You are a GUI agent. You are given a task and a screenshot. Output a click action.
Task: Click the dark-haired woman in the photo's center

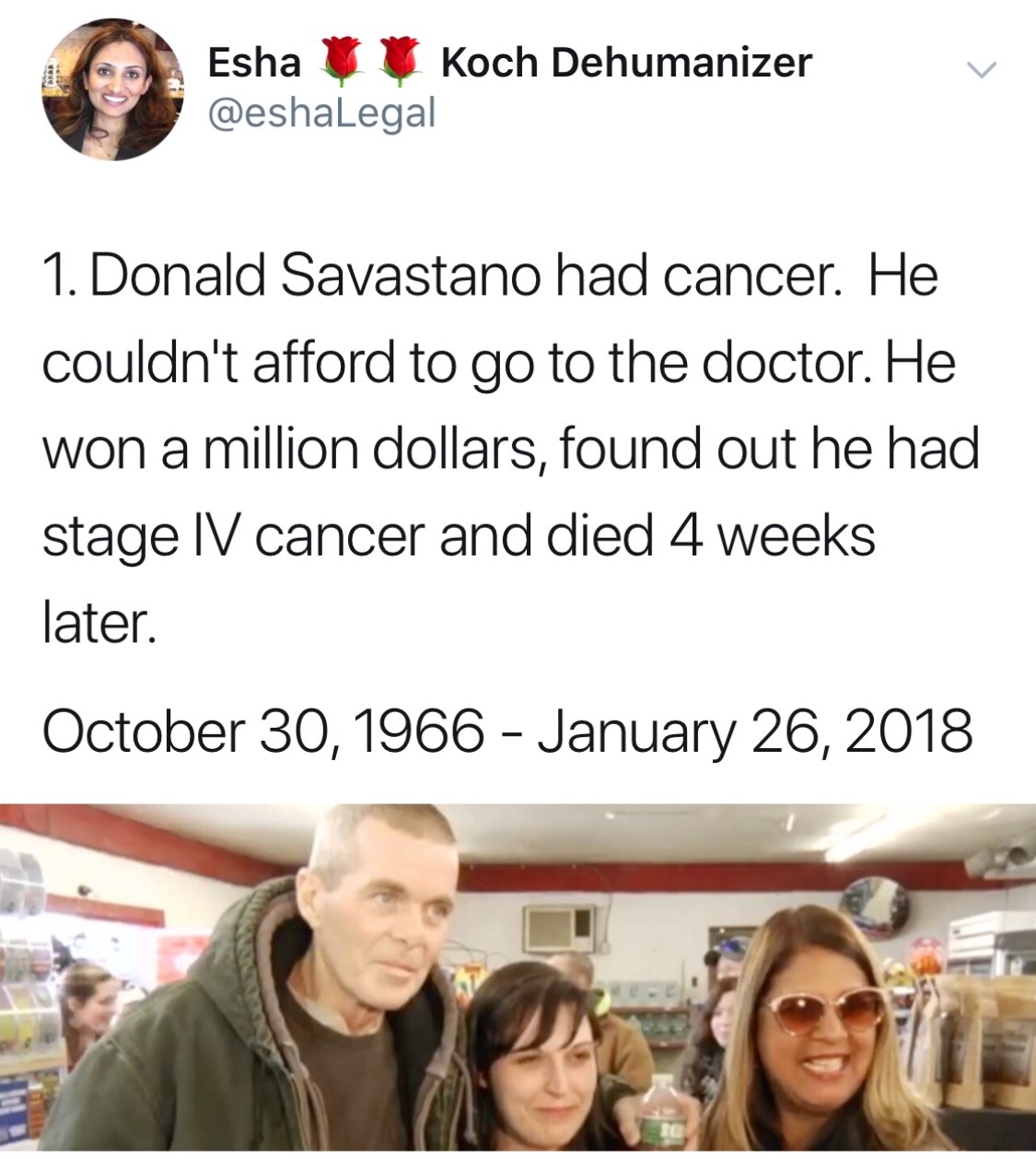click(534, 1050)
